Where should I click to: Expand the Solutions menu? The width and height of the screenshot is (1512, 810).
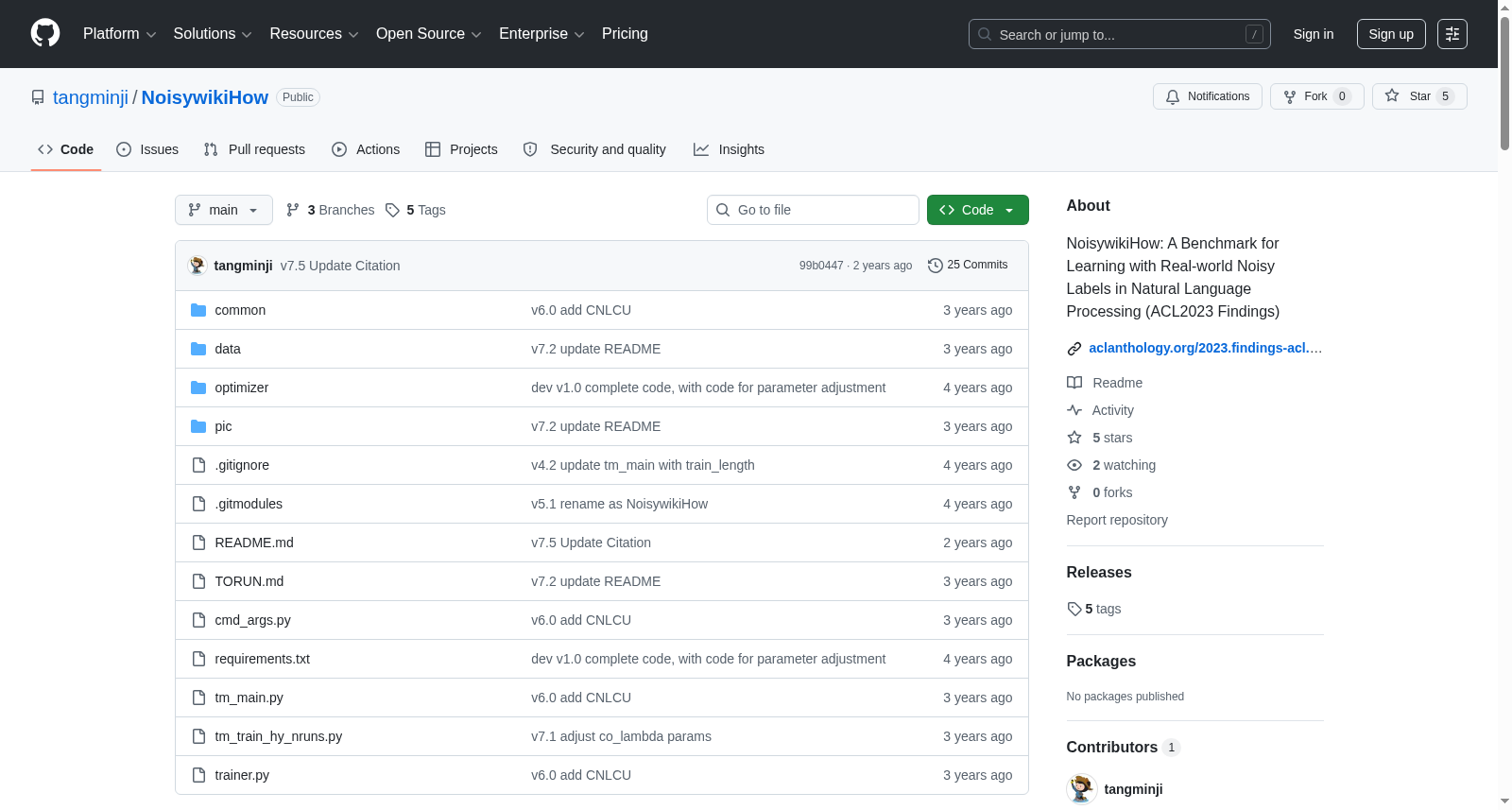click(x=213, y=34)
